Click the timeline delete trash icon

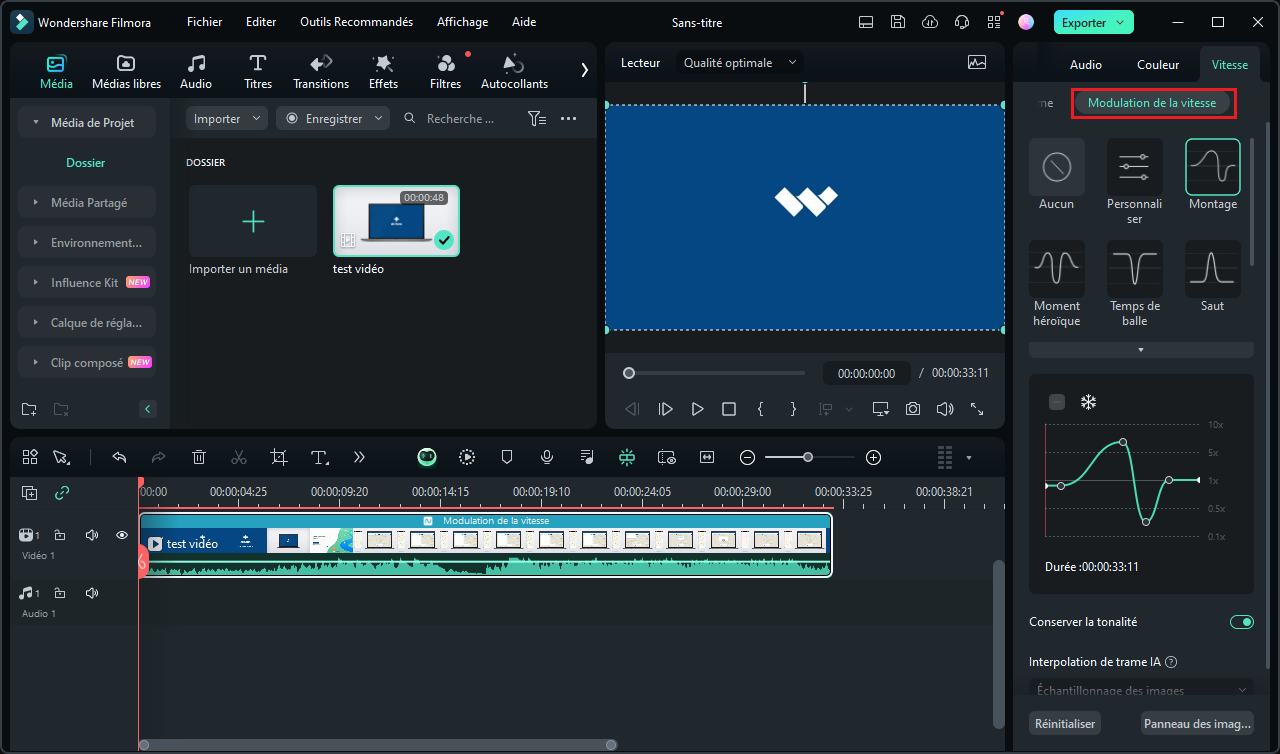click(x=199, y=457)
